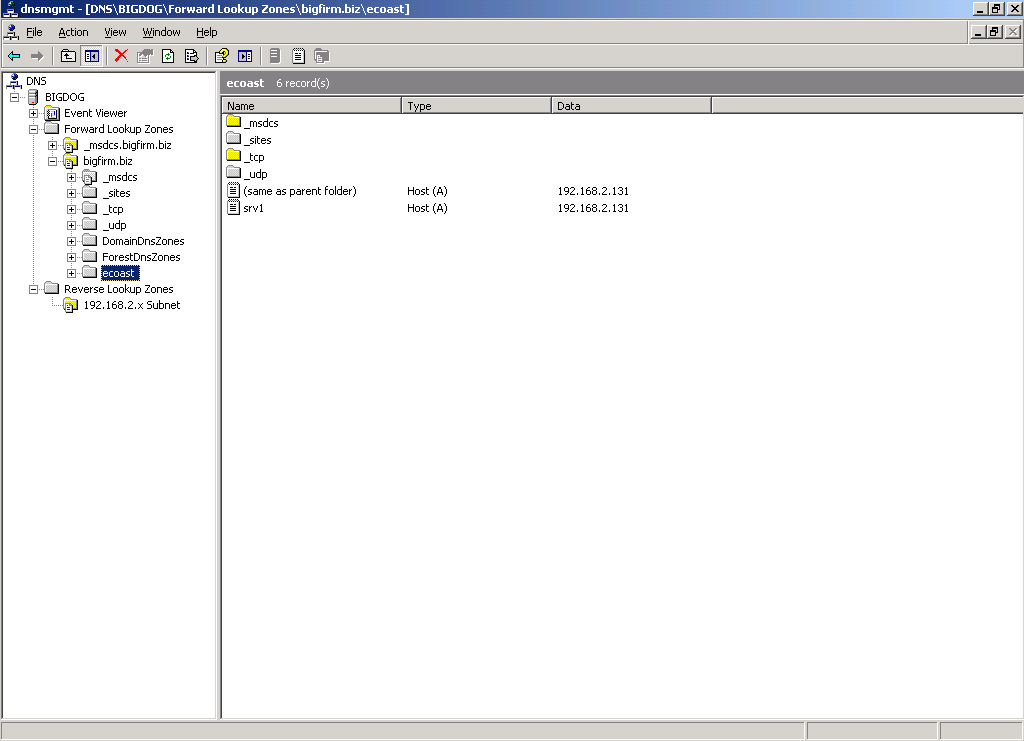This screenshot has height=741, width=1024.
Task: Minimize the inner MMC child window
Action: point(978,31)
